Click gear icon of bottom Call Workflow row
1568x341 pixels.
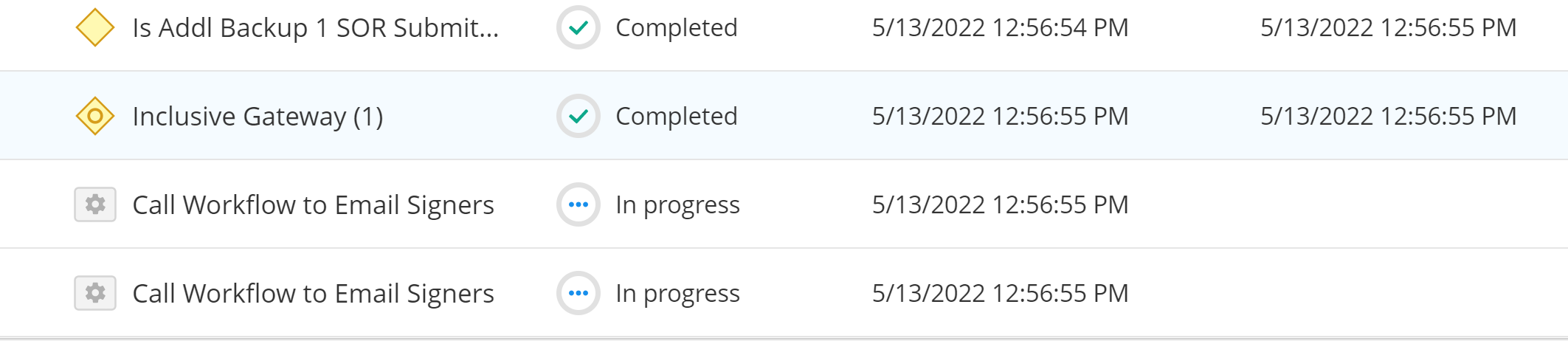click(95, 293)
